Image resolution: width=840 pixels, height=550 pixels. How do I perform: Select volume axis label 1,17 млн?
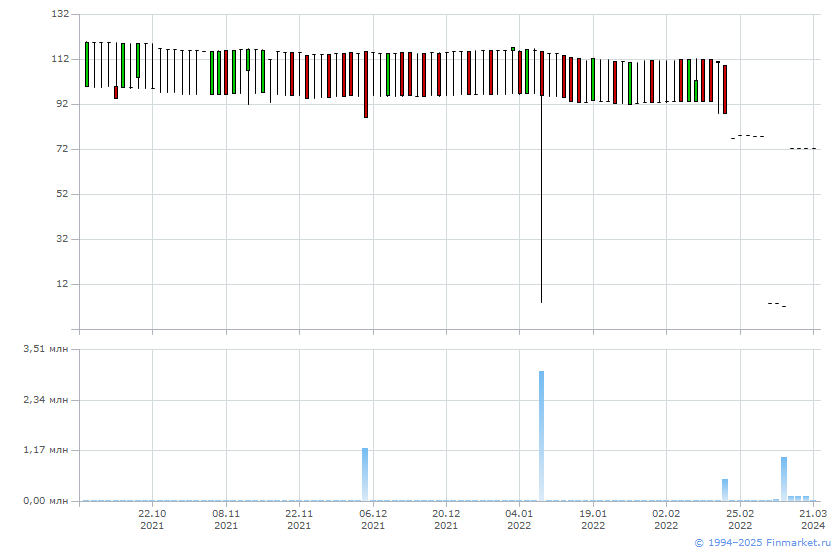coord(46,450)
